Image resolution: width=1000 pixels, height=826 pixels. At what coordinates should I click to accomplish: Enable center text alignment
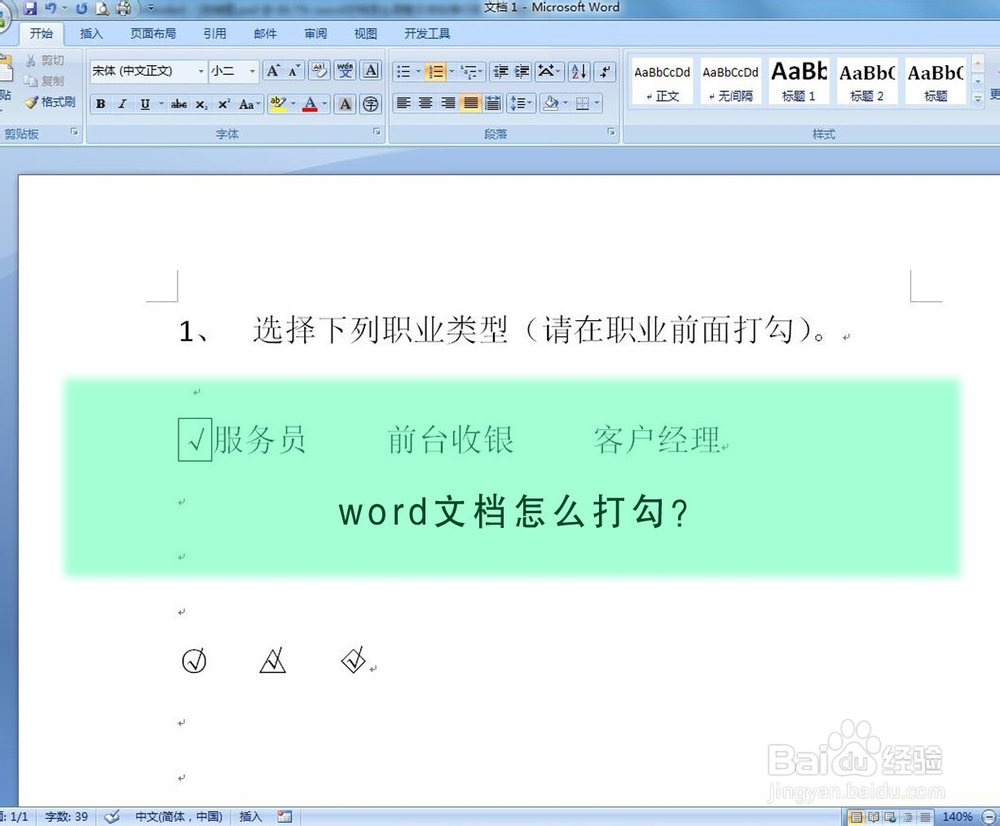(425, 103)
